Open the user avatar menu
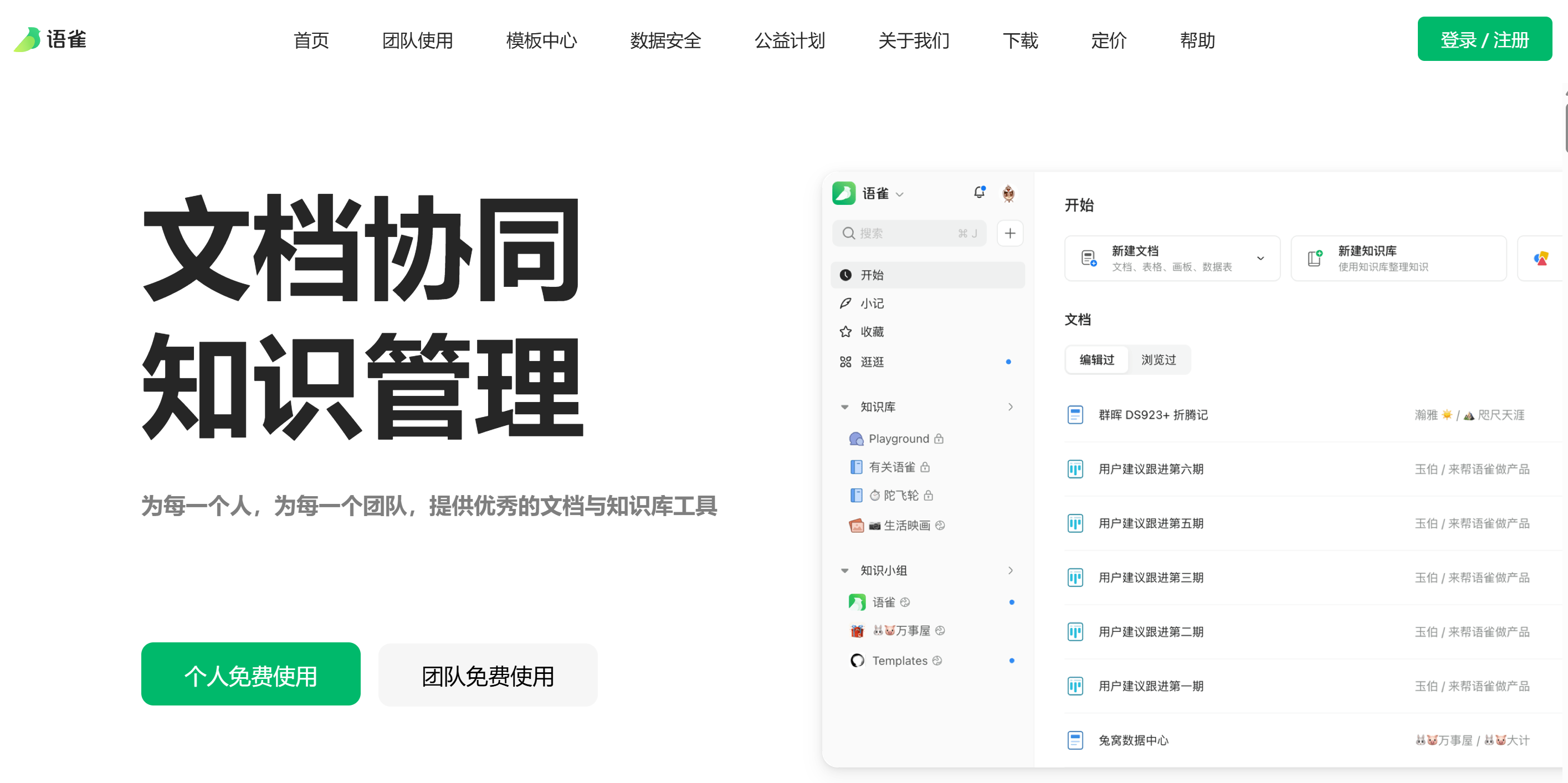The height and width of the screenshot is (783, 1568). pyautogui.click(x=1009, y=193)
